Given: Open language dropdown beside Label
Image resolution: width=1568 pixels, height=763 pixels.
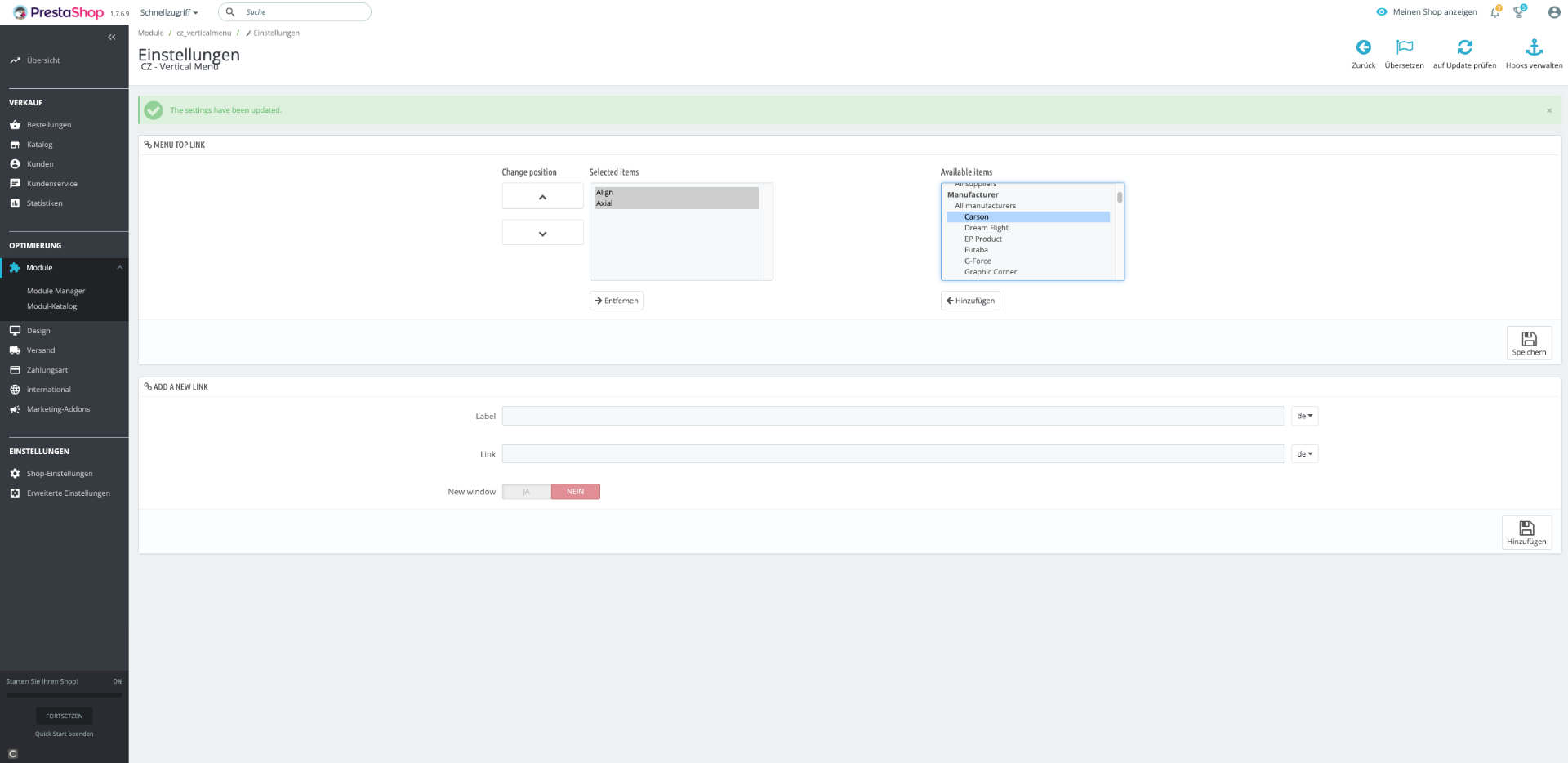Looking at the screenshot, I should (1304, 416).
